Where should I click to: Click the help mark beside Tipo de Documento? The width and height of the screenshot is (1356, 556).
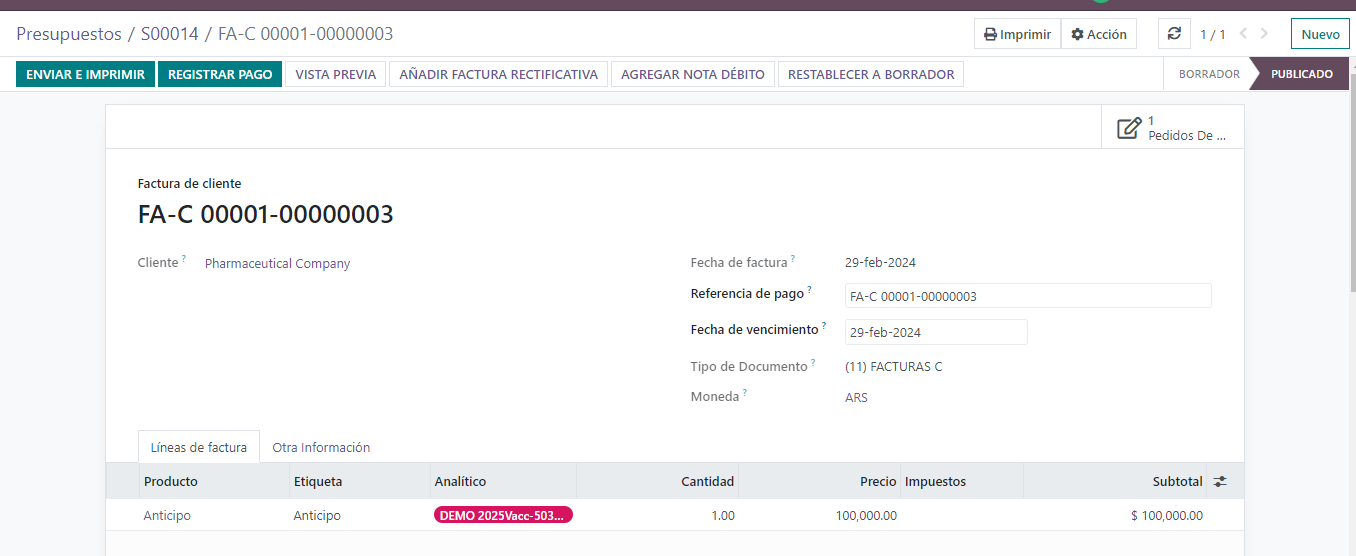[x=813, y=364]
